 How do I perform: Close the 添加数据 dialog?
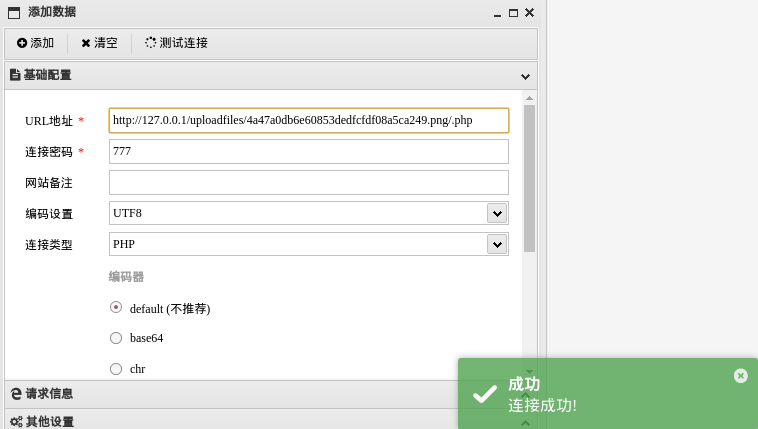[x=530, y=13]
